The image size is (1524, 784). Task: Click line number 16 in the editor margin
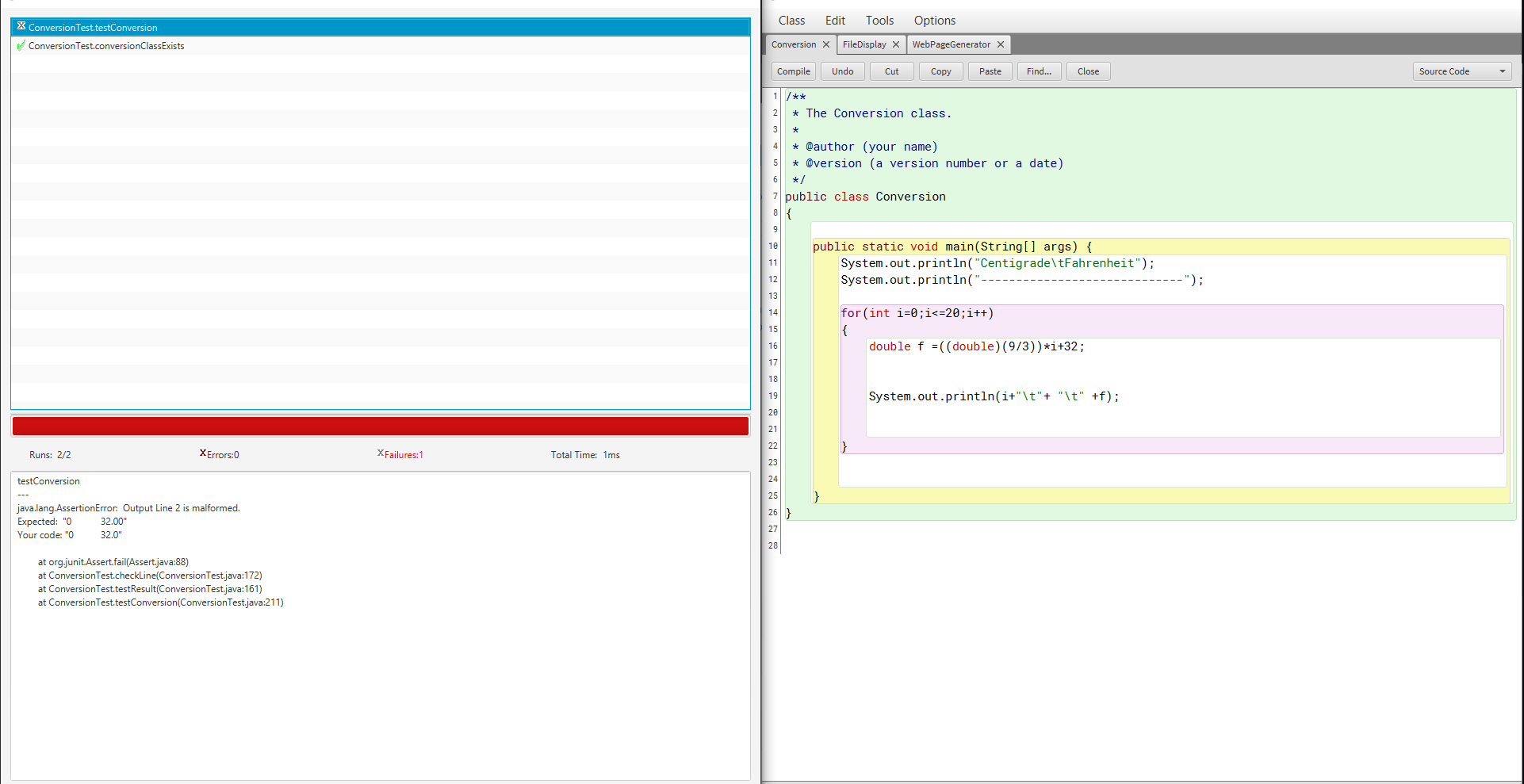pyautogui.click(x=773, y=346)
